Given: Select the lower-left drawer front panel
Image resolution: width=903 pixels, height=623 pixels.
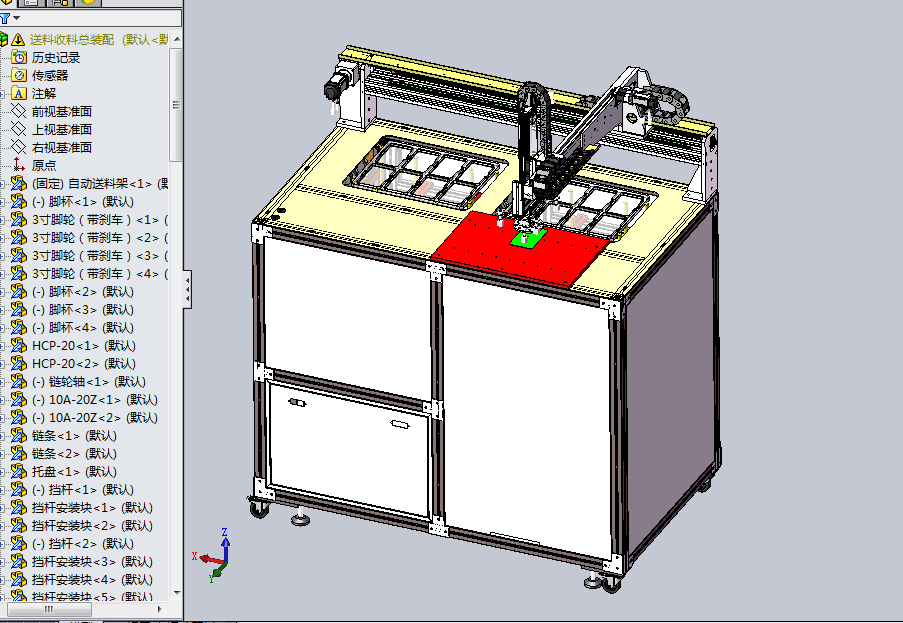Looking at the screenshot, I should (350, 449).
